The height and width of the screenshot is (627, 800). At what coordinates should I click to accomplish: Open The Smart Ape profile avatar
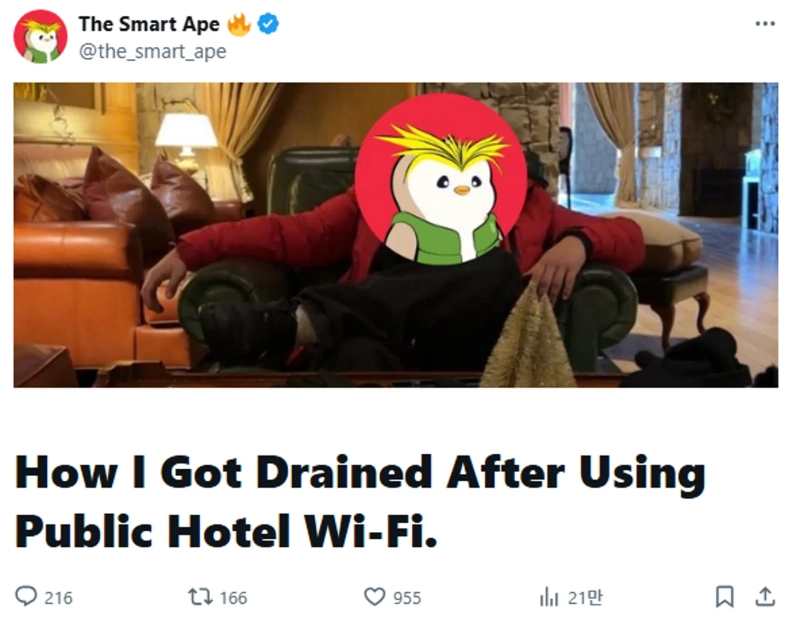40,36
